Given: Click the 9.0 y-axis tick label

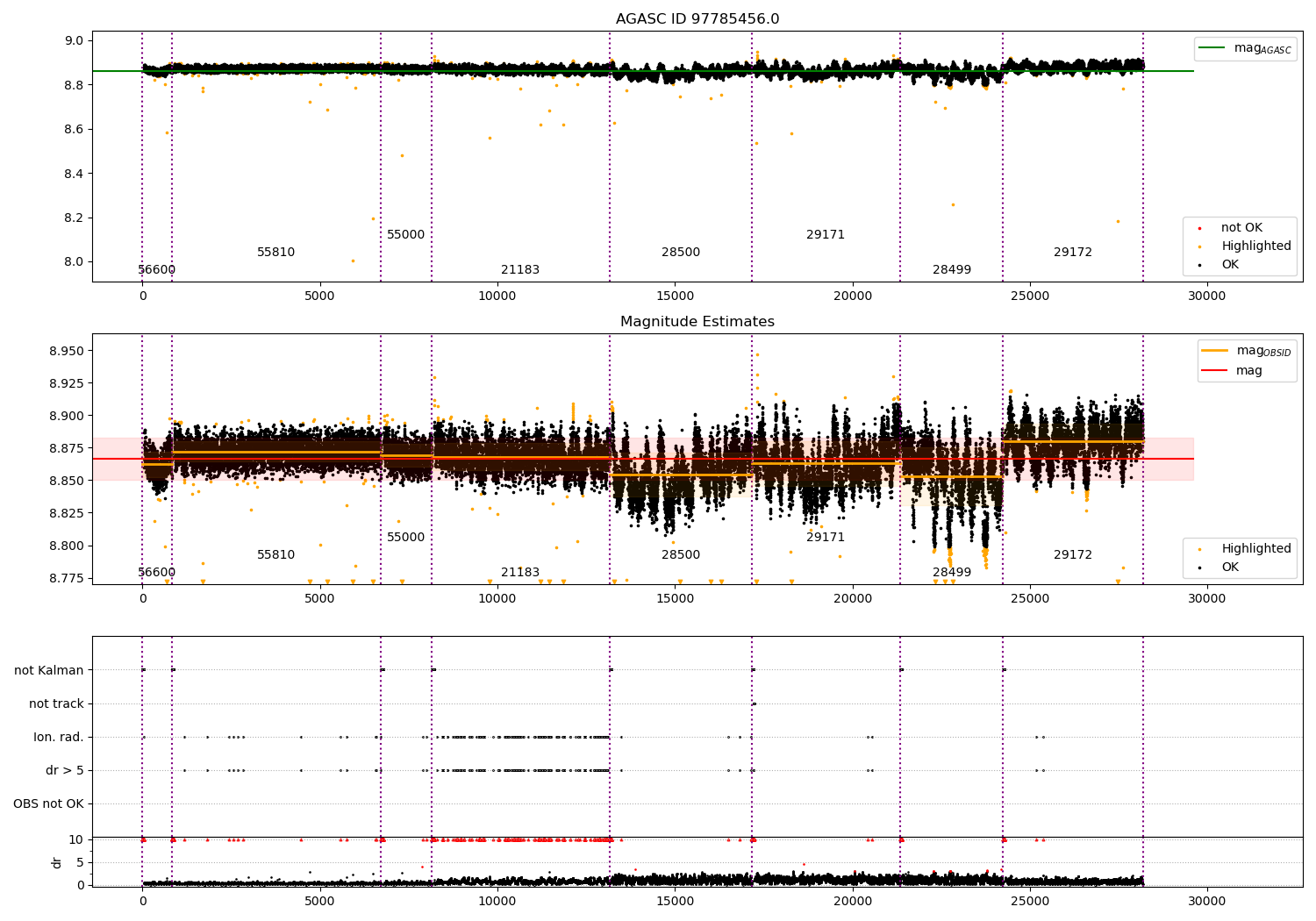Looking at the screenshot, I should point(75,41).
